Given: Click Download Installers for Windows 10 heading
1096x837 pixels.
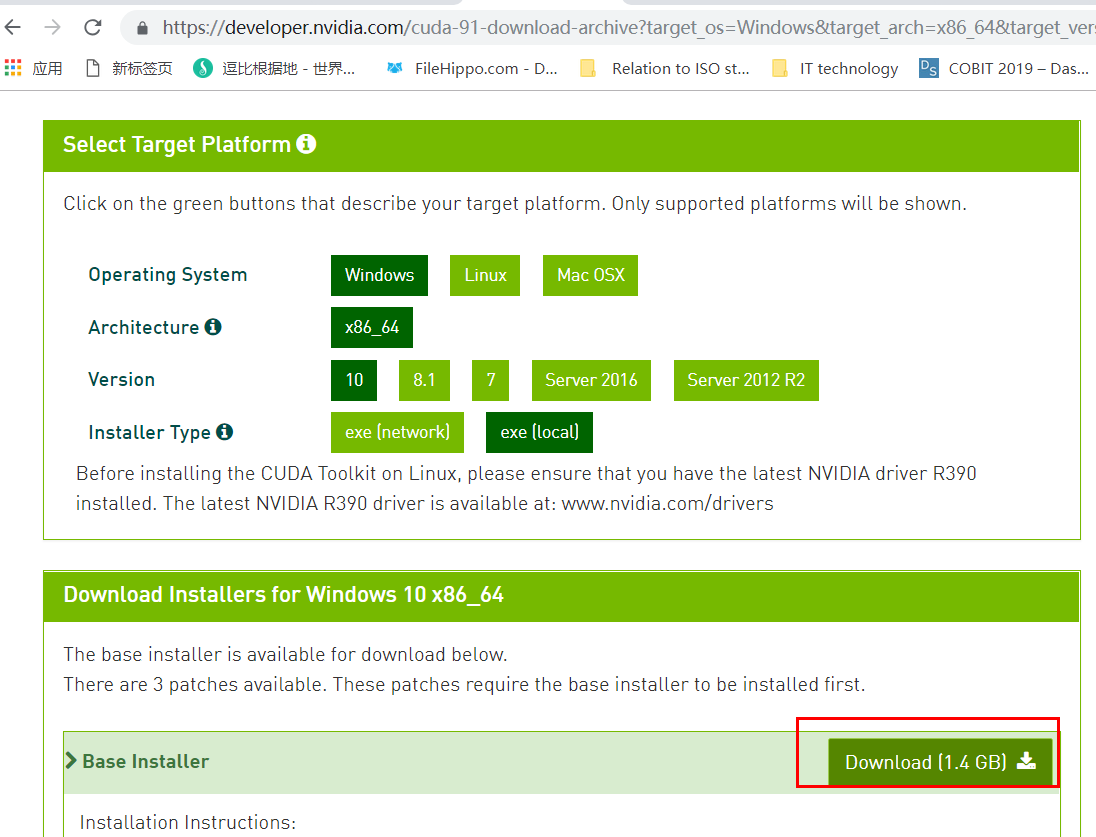Looking at the screenshot, I should pos(284,594).
